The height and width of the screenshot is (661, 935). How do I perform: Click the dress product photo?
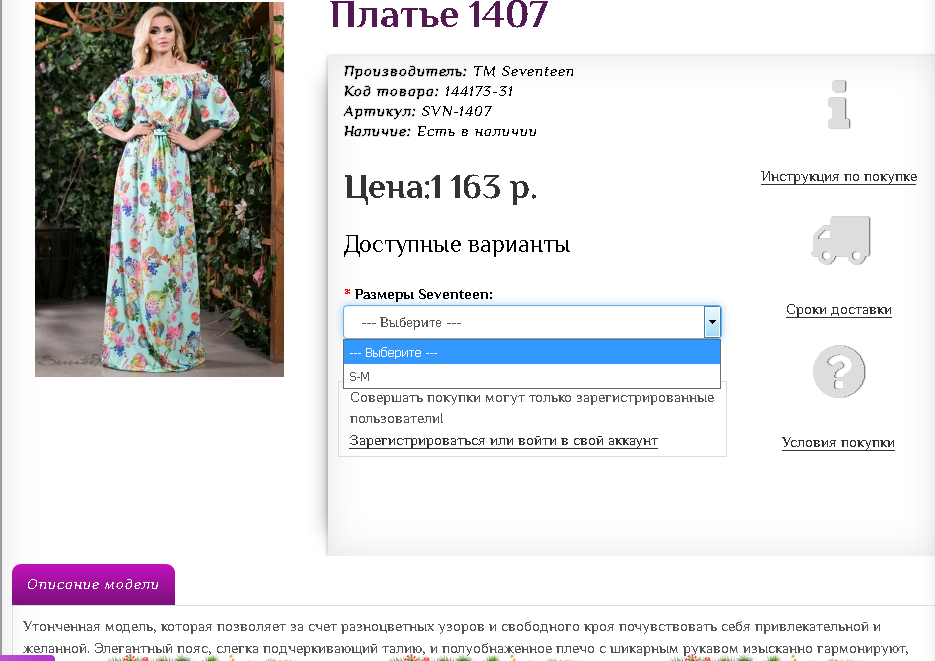point(159,189)
